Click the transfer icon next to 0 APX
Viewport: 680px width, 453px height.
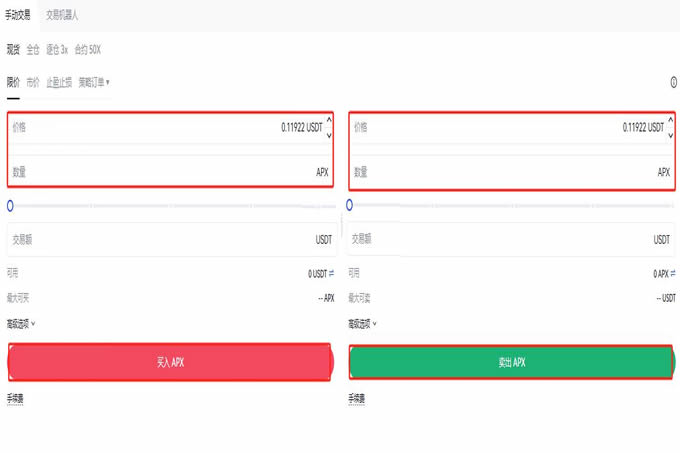coord(673,273)
